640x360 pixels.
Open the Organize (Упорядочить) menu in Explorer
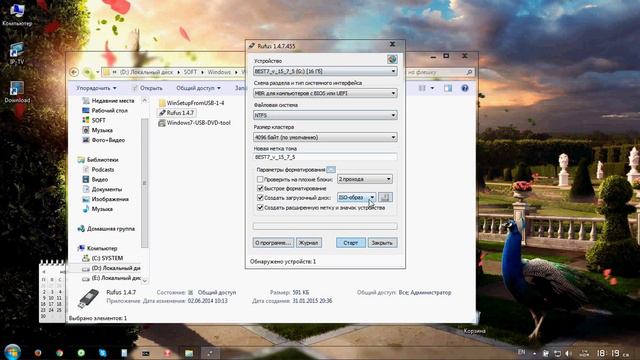pyautogui.click(x=96, y=88)
